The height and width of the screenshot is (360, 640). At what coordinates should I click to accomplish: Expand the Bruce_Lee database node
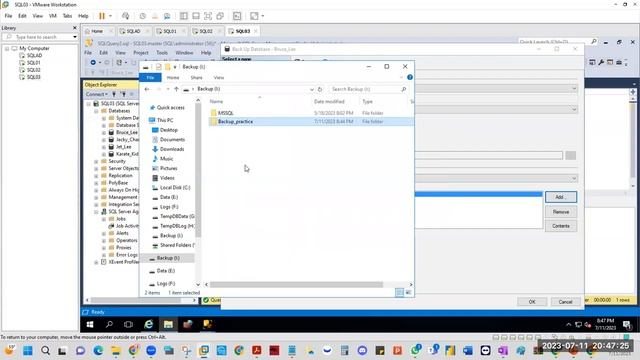point(104,133)
